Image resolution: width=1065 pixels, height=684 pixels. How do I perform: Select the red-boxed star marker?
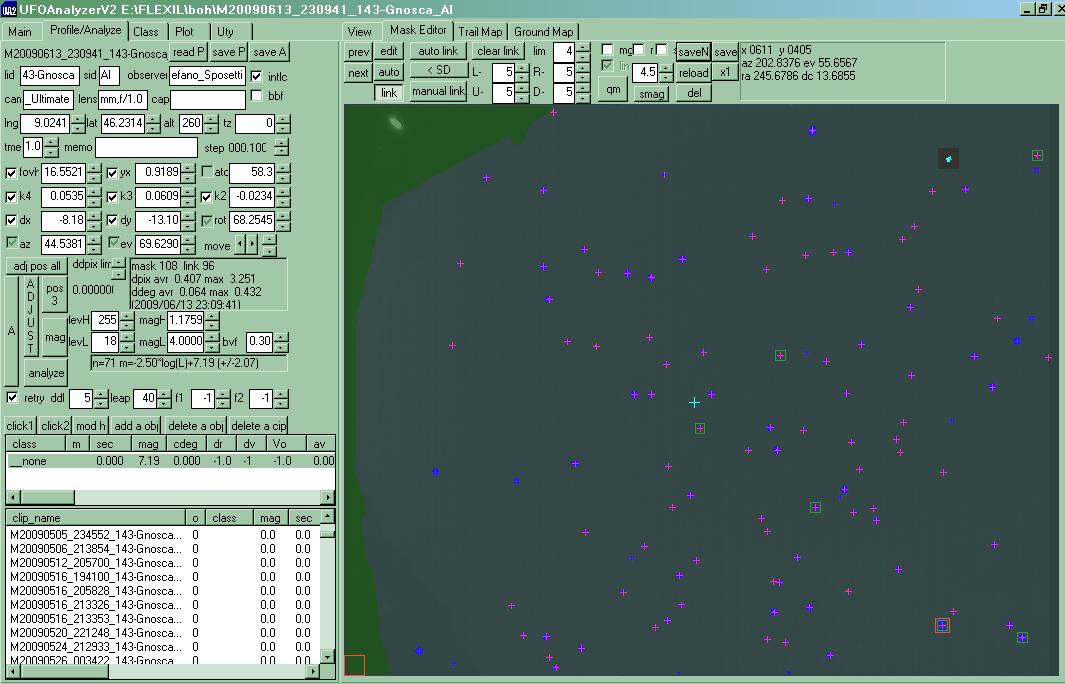point(942,625)
